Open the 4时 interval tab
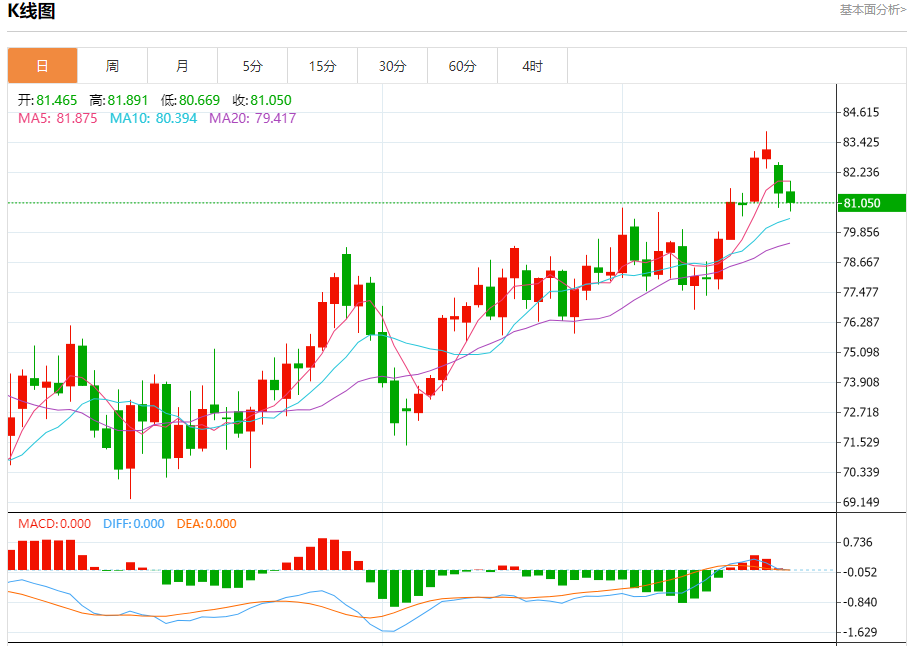The height and width of the screenshot is (646, 912). point(532,66)
